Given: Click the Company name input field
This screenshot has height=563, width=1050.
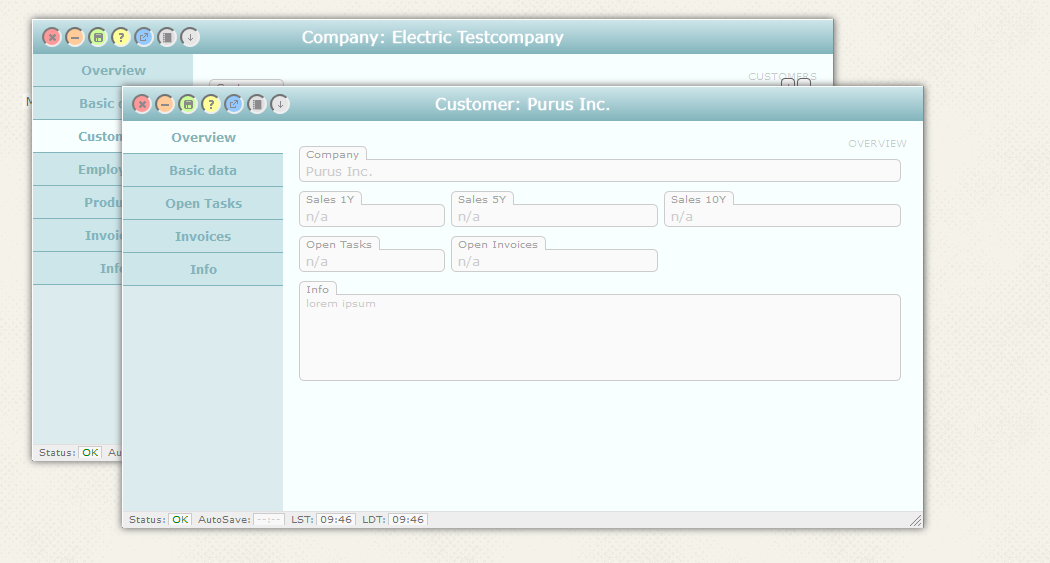Looking at the screenshot, I should click(599, 171).
